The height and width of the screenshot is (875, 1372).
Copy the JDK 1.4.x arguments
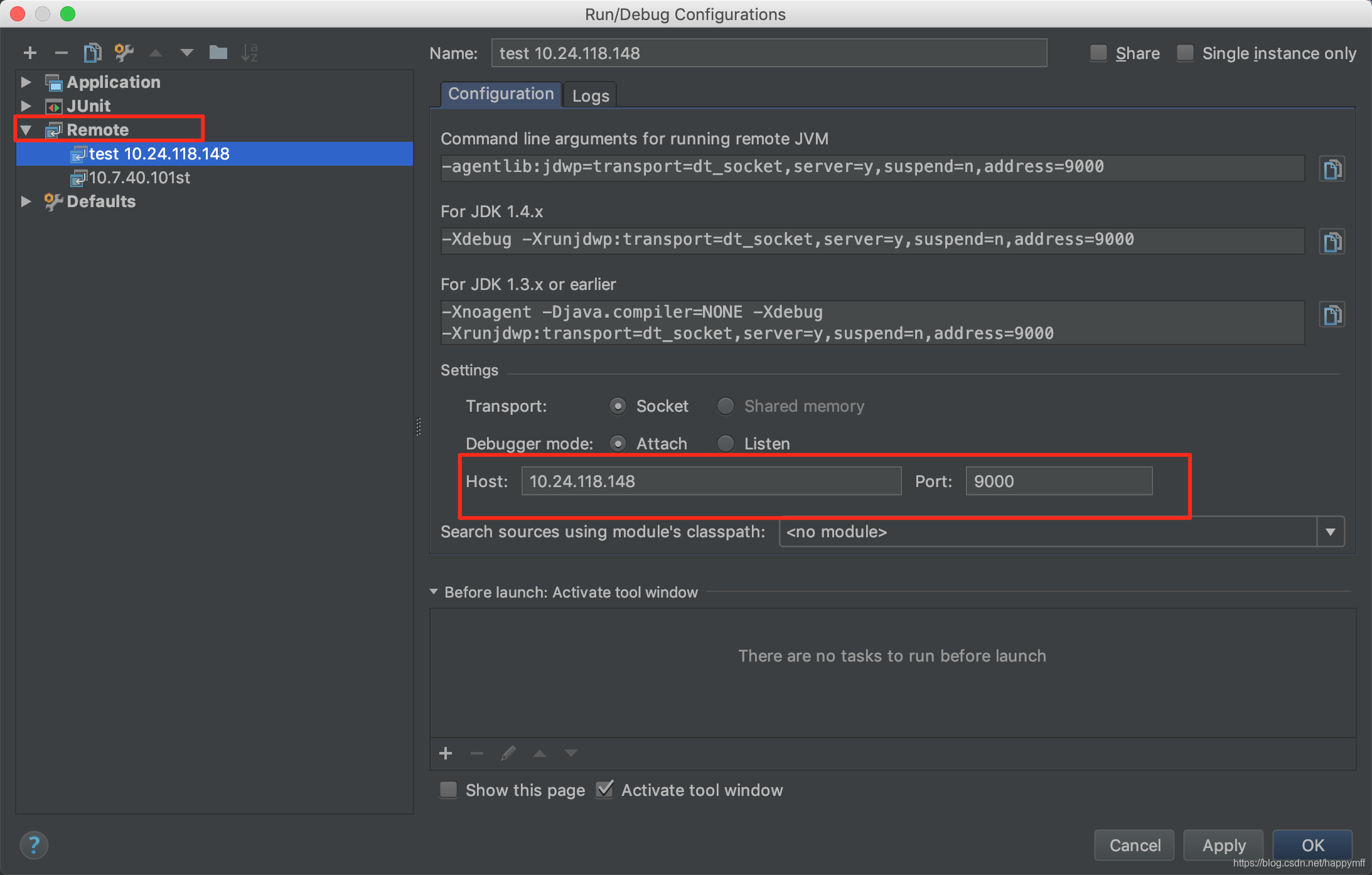pyautogui.click(x=1332, y=242)
